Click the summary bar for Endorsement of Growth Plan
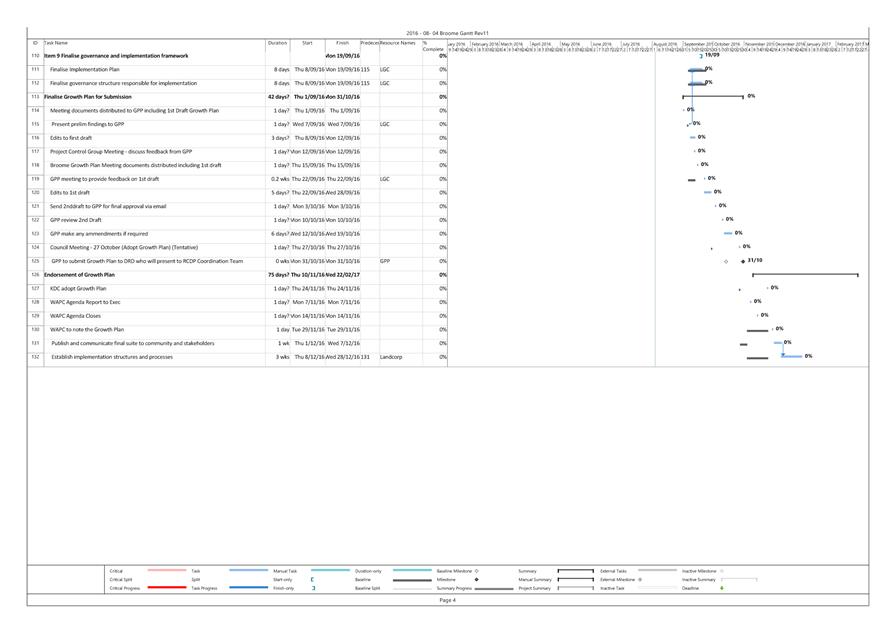This screenshot has width=896, height=633. point(805,274)
